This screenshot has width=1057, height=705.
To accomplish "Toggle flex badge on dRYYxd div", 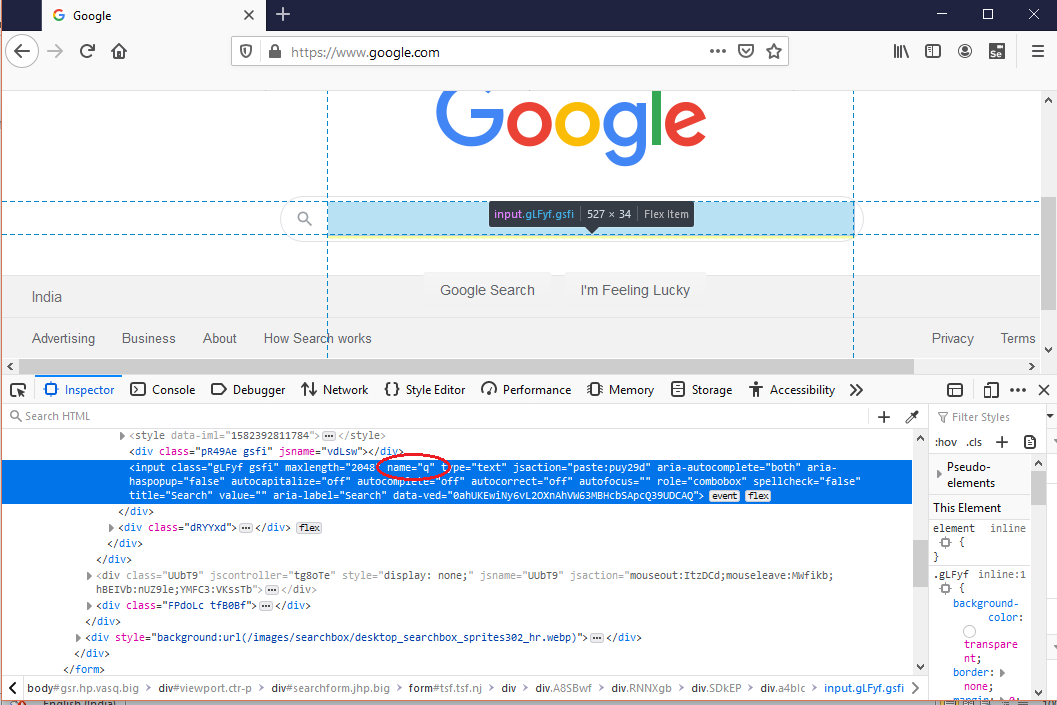I will coord(309,528).
